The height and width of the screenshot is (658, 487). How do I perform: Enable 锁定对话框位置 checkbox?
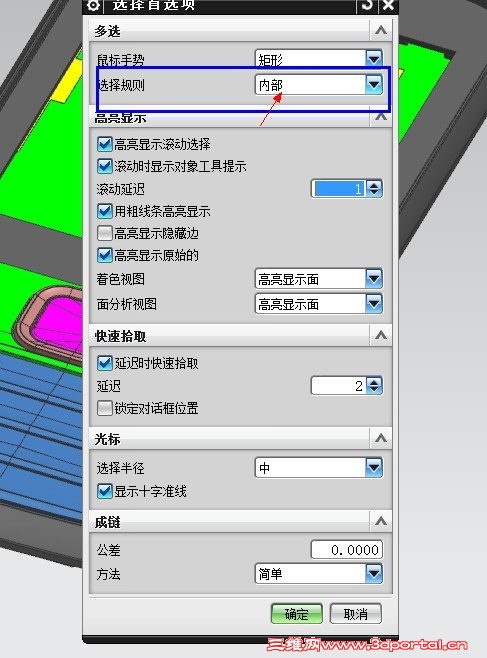click(x=104, y=408)
